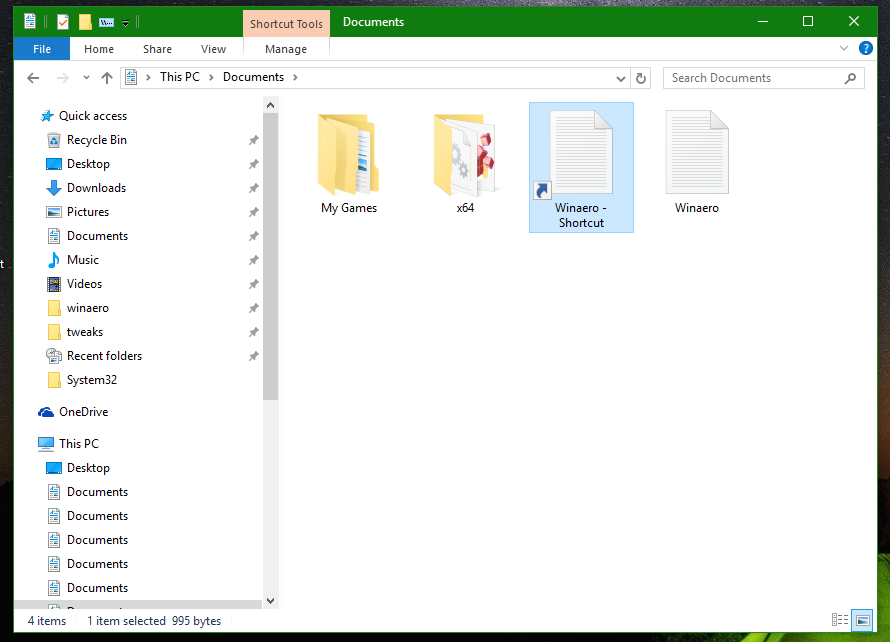
Task: Open the Customize Quick Access Toolbar dropdown
Action: coord(124,21)
